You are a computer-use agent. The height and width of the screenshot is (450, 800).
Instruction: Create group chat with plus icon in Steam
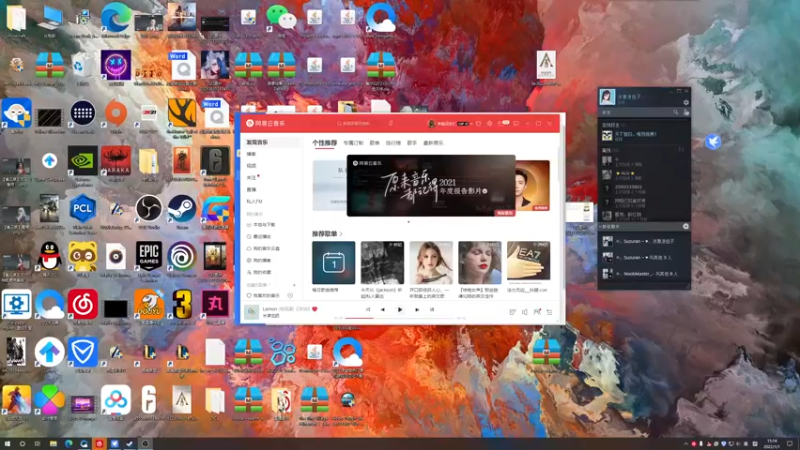pos(686,227)
